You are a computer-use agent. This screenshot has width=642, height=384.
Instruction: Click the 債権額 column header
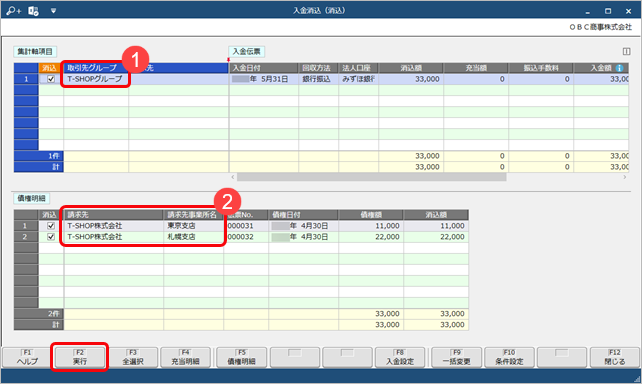pos(371,215)
